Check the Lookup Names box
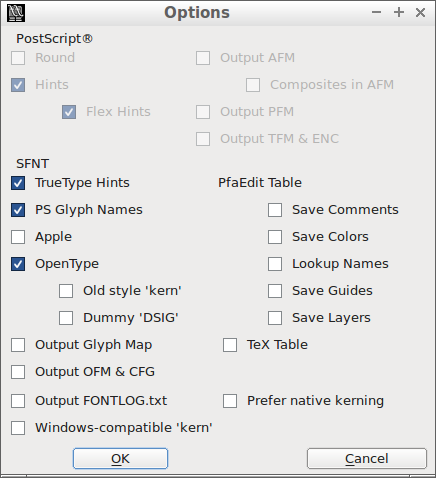The image size is (436, 478). pyautogui.click(x=275, y=264)
